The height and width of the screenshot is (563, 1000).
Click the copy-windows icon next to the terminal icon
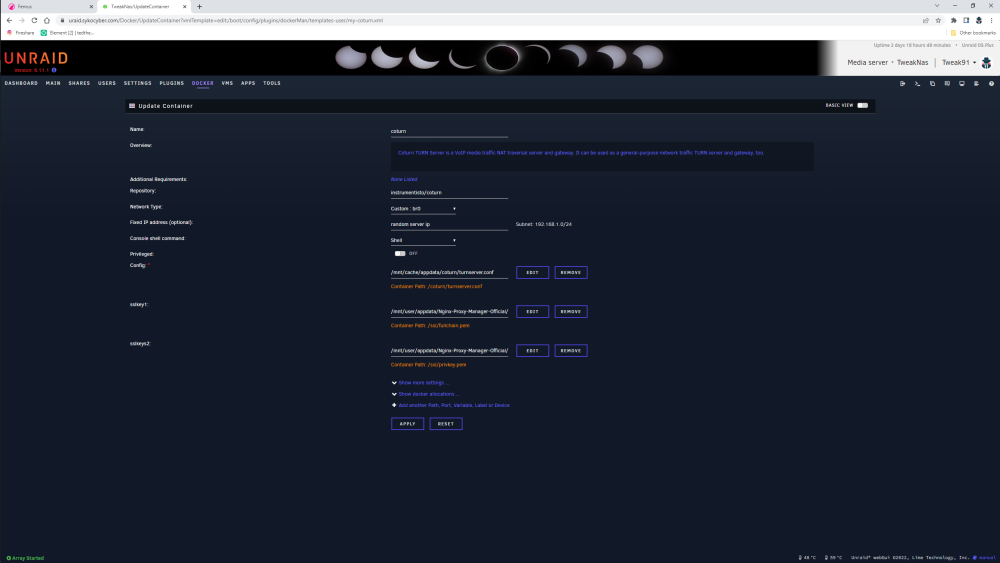pyautogui.click(x=932, y=84)
